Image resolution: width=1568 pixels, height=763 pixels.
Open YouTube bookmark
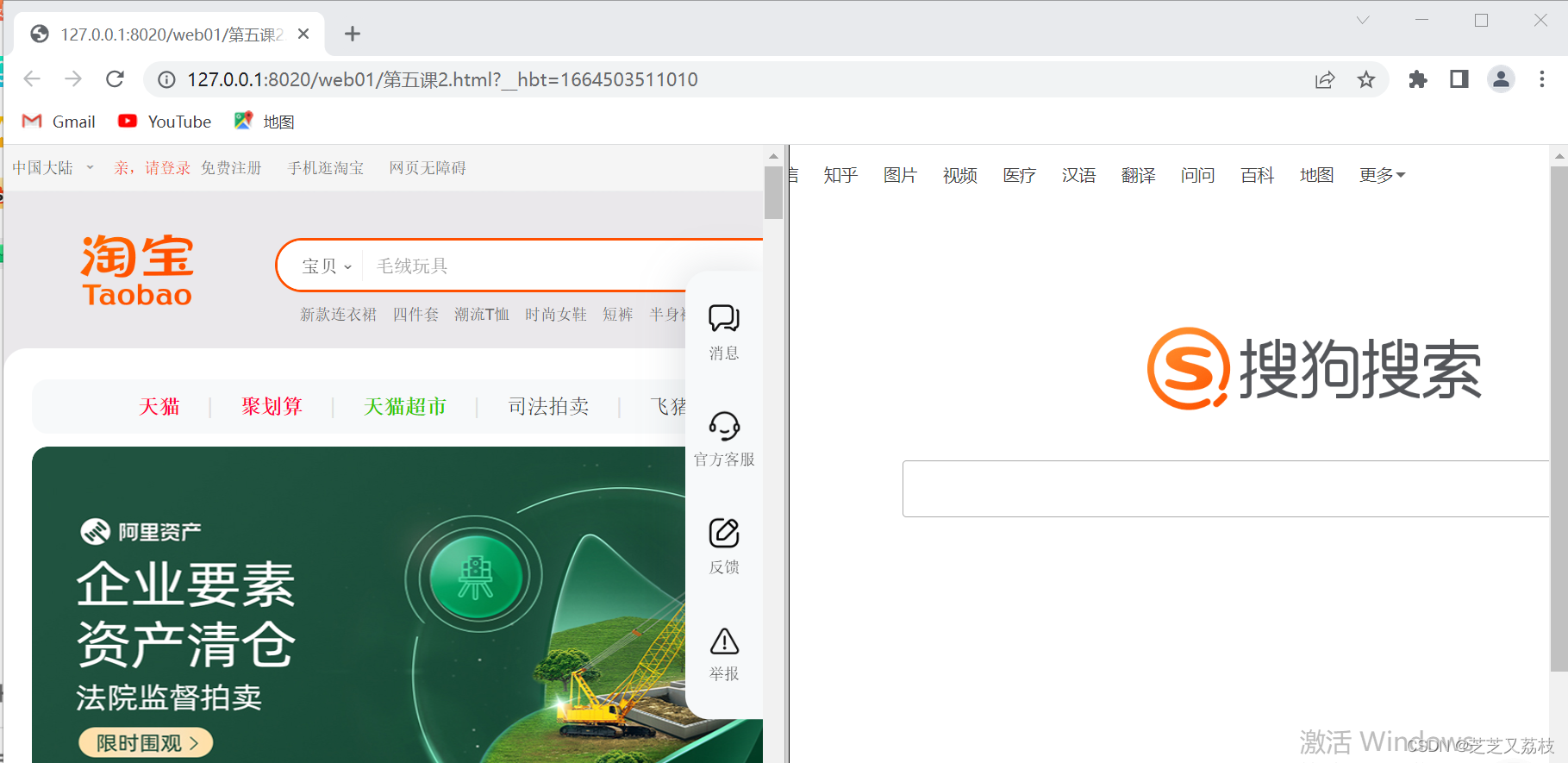[x=165, y=122]
